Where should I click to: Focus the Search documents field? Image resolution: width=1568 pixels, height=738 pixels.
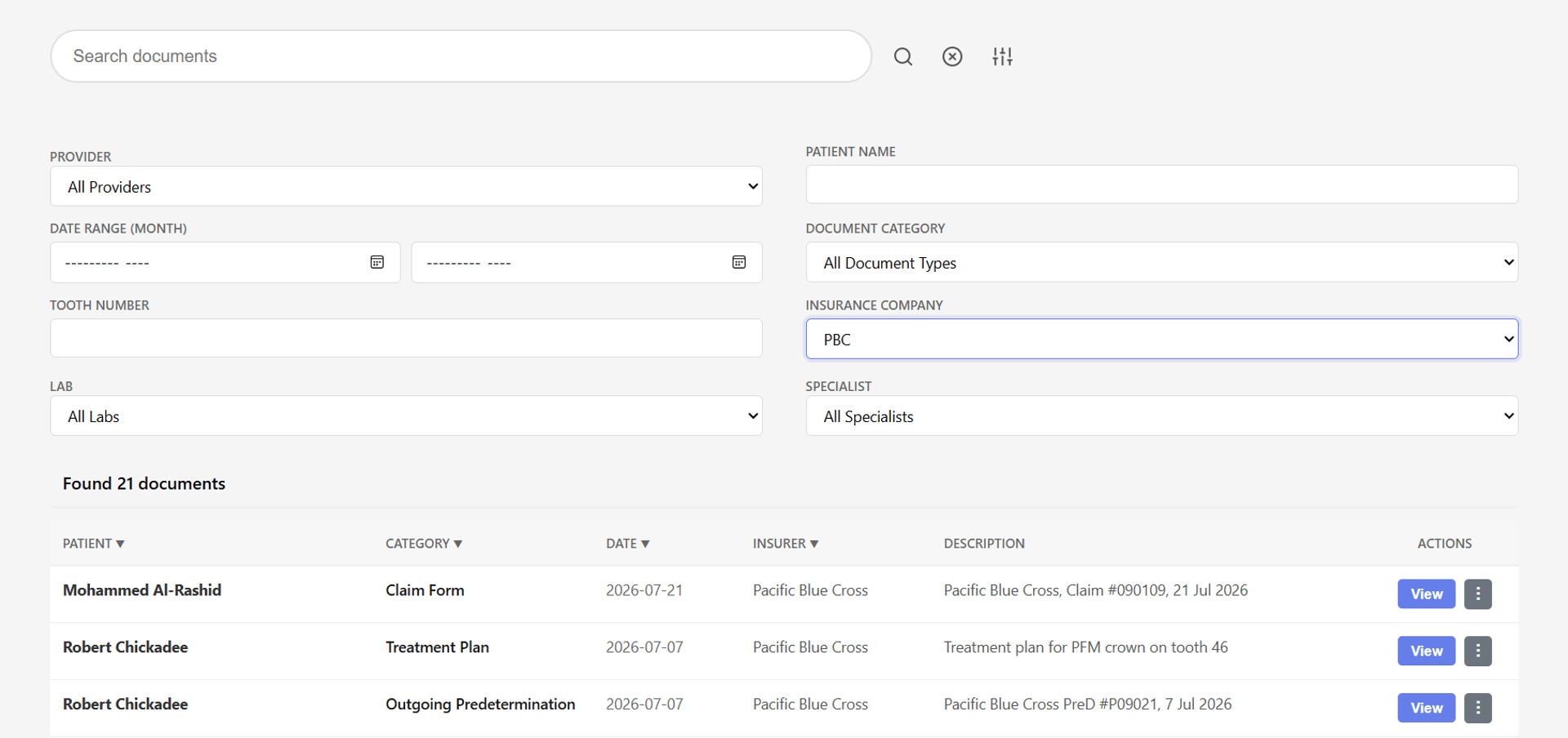coord(461,56)
